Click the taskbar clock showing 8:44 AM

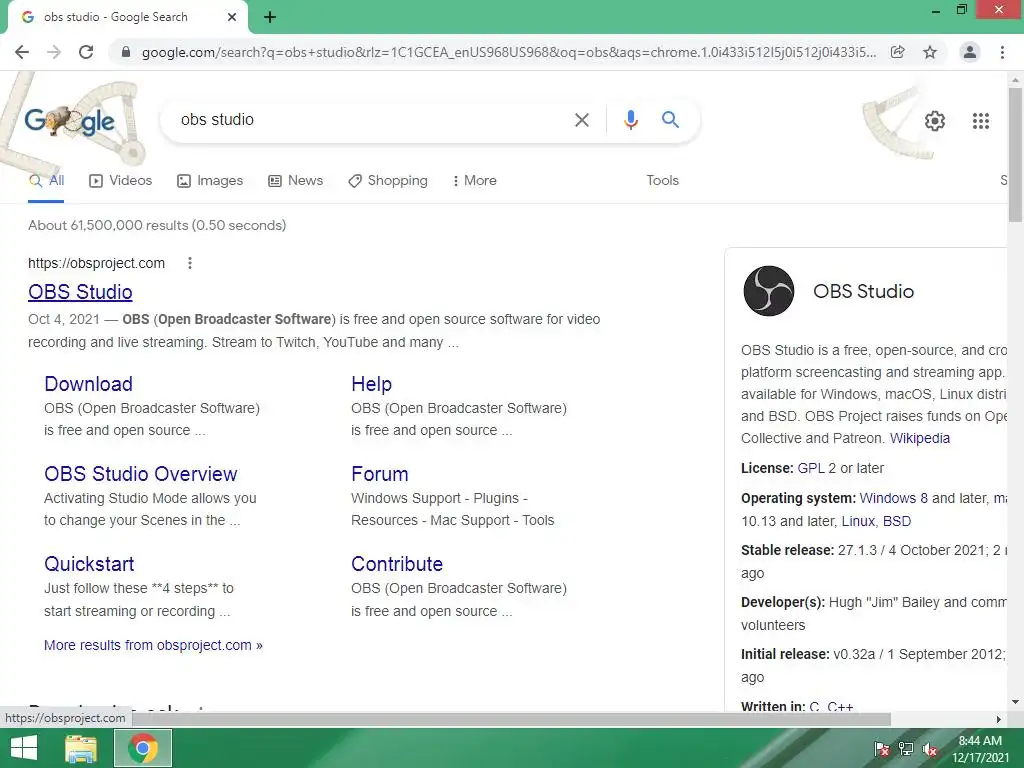click(980, 749)
